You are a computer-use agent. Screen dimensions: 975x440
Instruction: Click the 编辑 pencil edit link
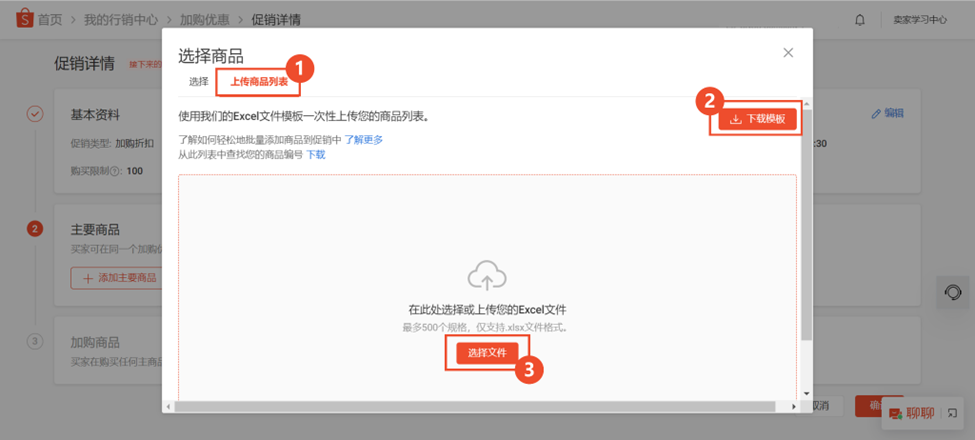pos(887,114)
